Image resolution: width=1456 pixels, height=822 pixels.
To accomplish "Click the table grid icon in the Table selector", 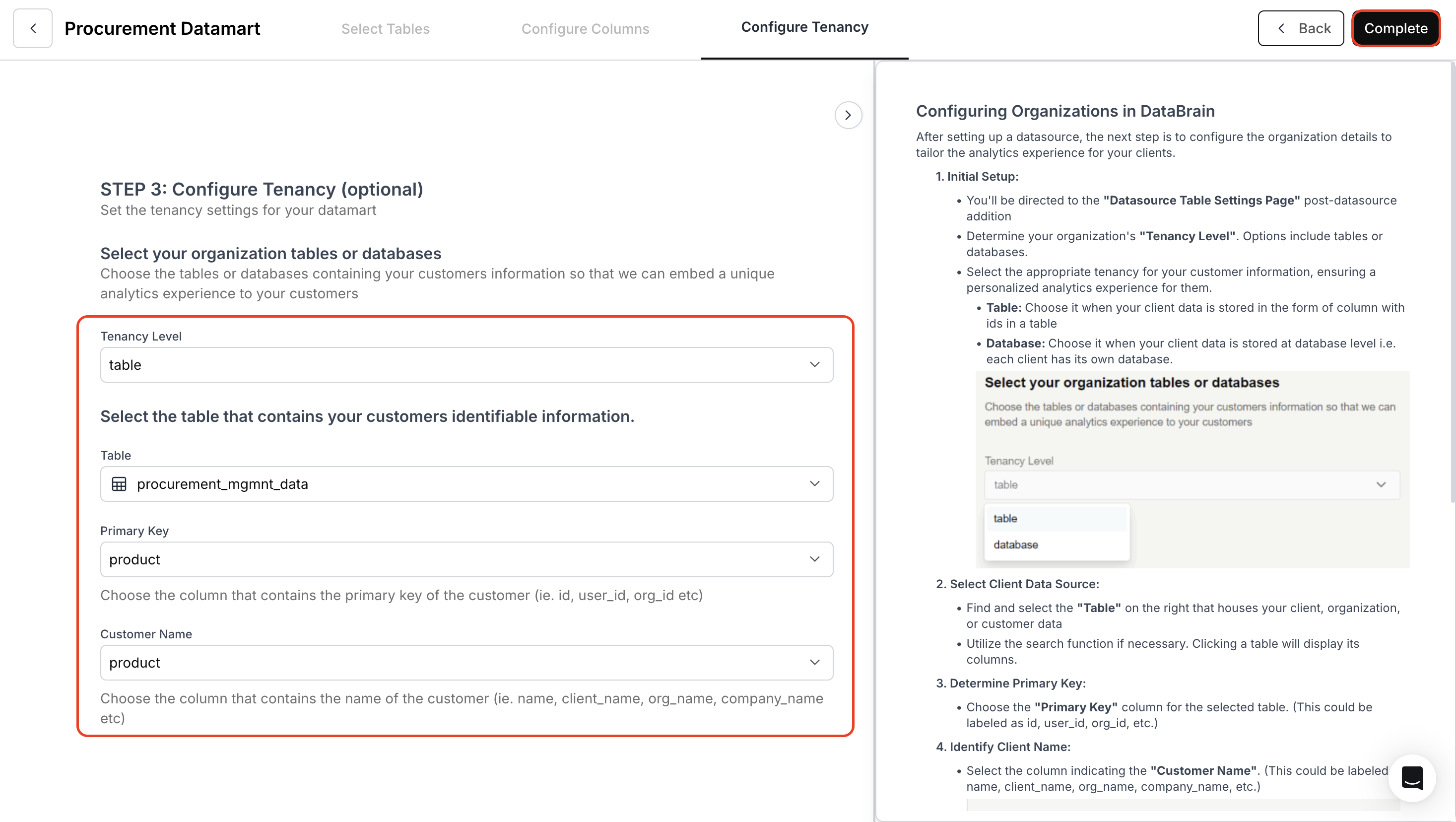I will coord(119,484).
